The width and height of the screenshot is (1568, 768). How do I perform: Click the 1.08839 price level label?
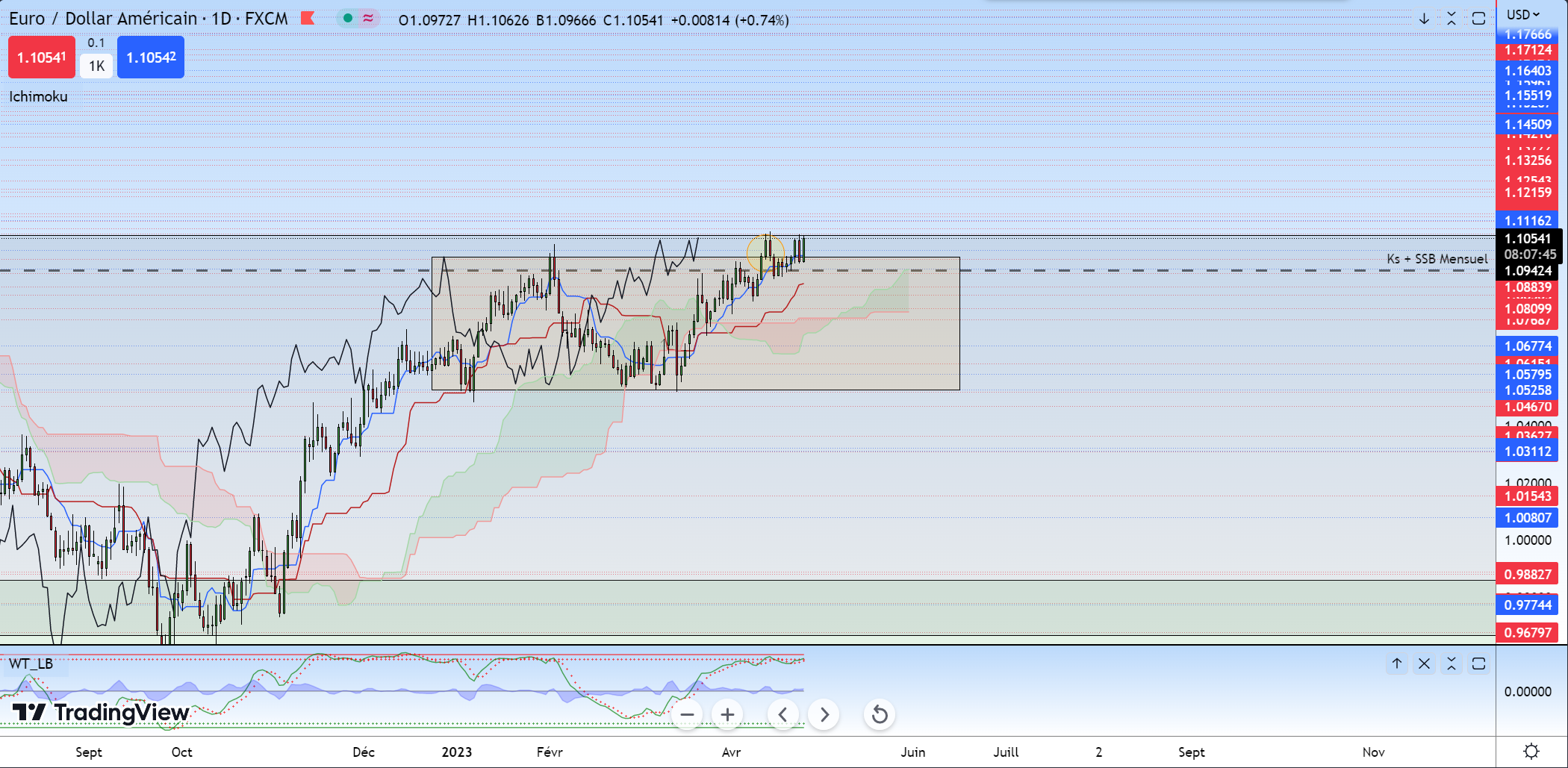(x=1528, y=287)
